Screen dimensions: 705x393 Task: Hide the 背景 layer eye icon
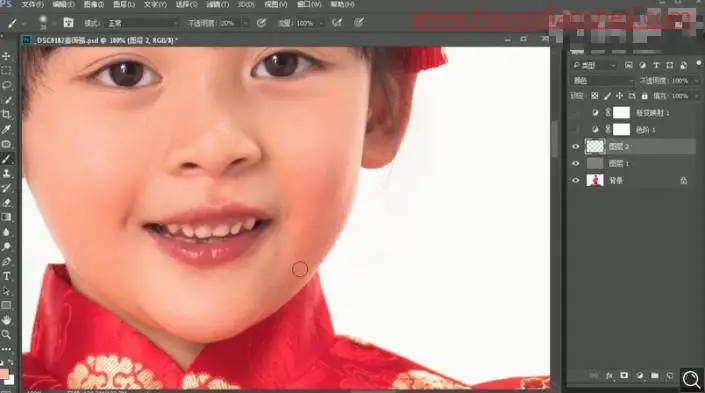tap(576, 180)
